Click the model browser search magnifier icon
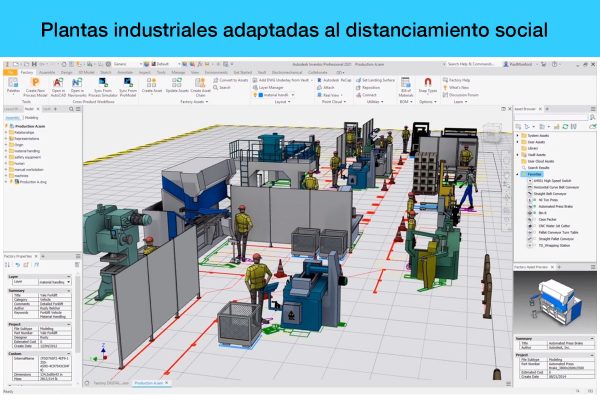Viewport: 600px width, 400px height. (71, 109)
